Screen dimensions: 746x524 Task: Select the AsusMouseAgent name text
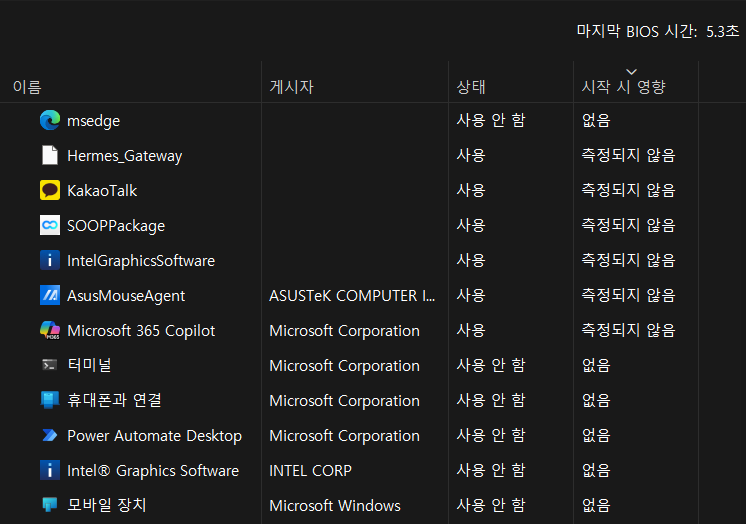pos(126,296)
